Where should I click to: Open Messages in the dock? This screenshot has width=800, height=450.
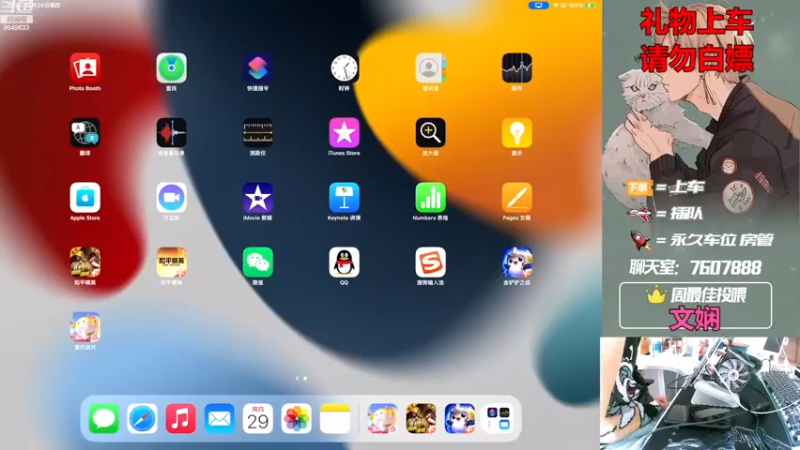(104, 418)
